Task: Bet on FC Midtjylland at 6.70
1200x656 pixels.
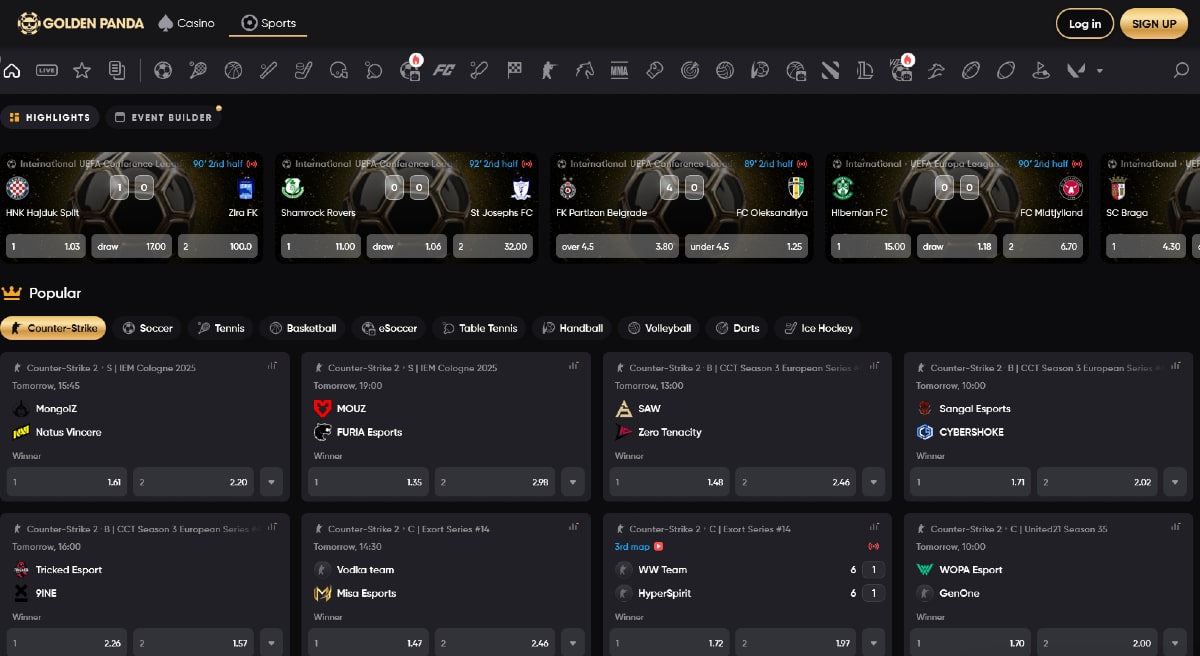Action: click(1043, 246)
